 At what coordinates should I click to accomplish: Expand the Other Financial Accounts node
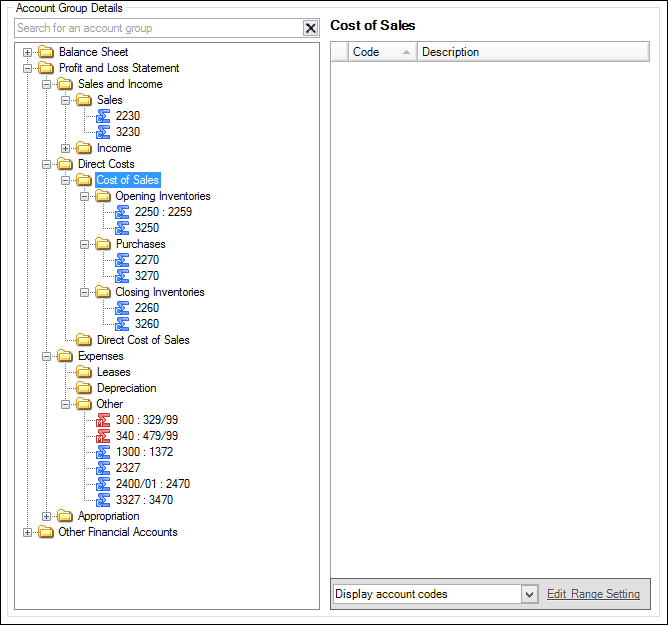(x=28, y=532)
